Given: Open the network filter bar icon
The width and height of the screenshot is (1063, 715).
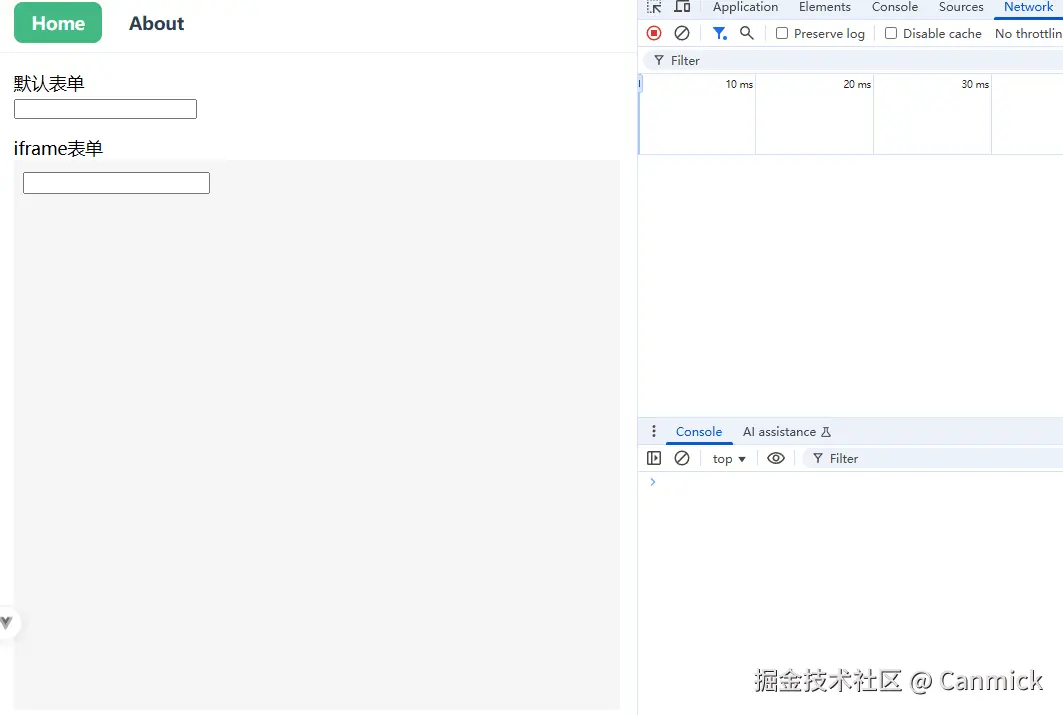Looking at the screenshot, I should point(719,33).
